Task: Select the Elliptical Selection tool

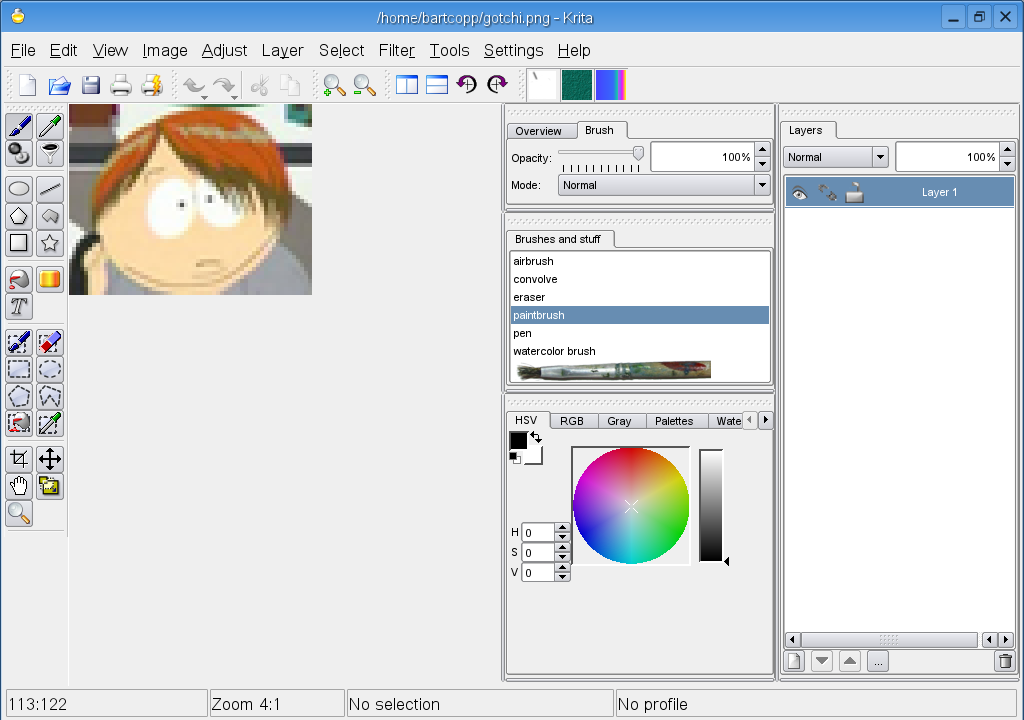Action: 50,370
